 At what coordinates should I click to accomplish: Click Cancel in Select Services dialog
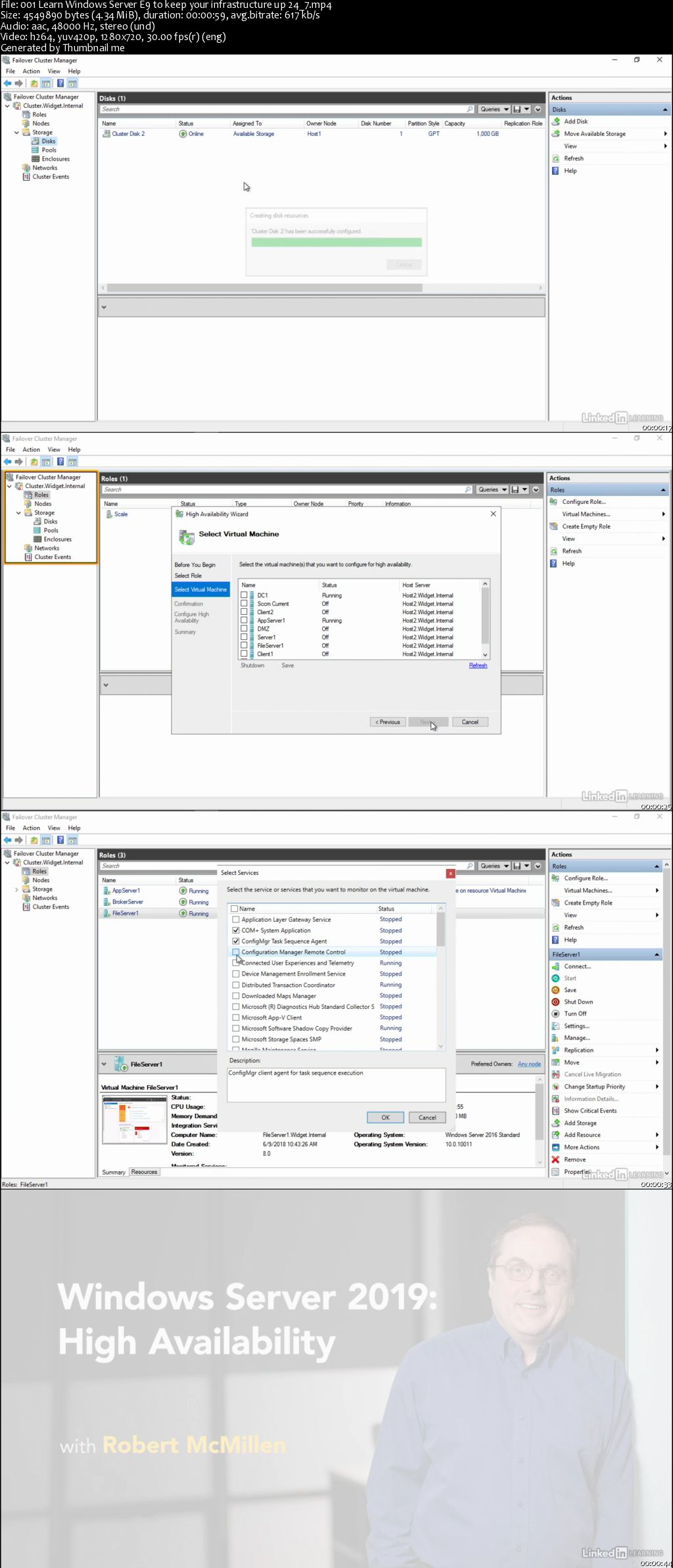tap(427, 1117)
